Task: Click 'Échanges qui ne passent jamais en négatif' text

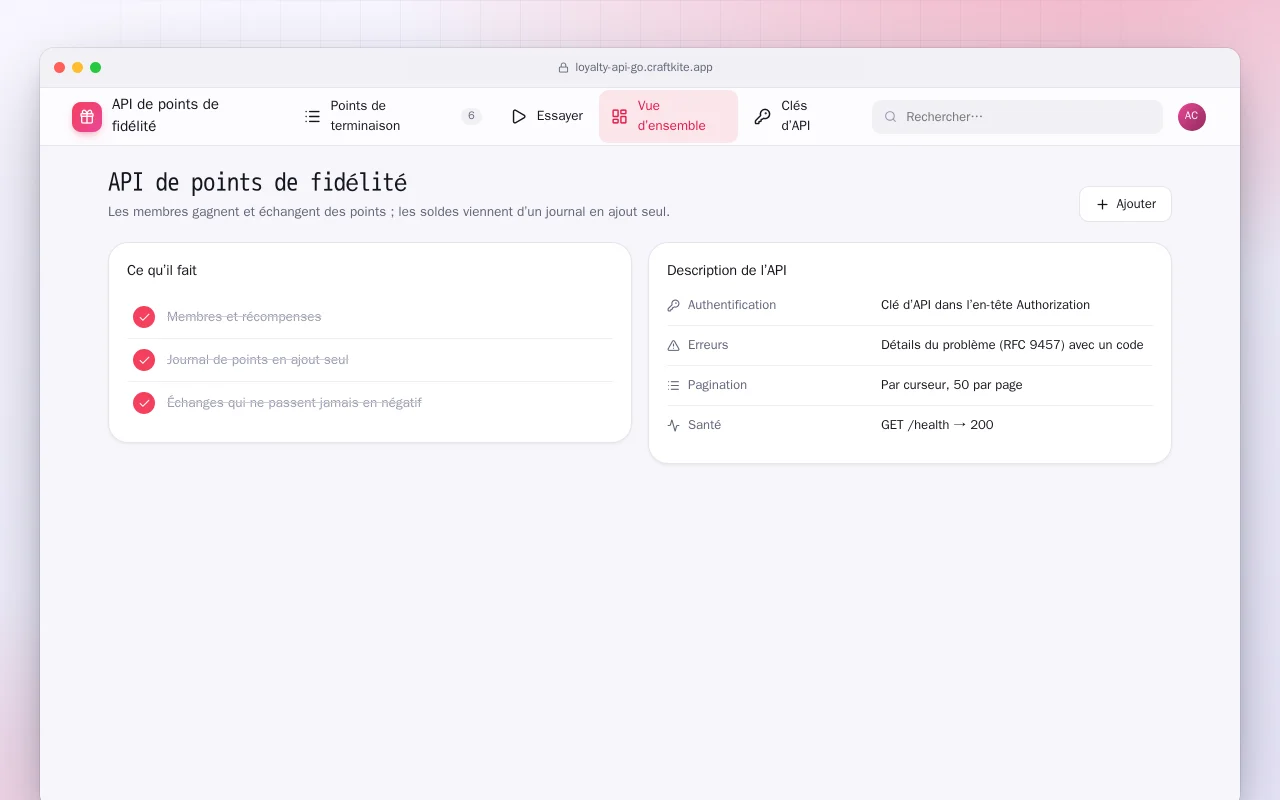Action: tap(294, 403)
